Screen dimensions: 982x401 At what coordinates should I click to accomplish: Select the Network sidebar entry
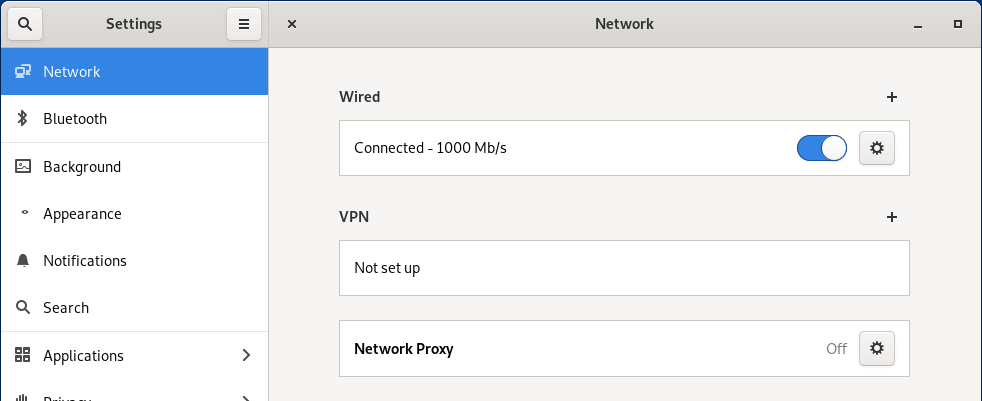72,72
